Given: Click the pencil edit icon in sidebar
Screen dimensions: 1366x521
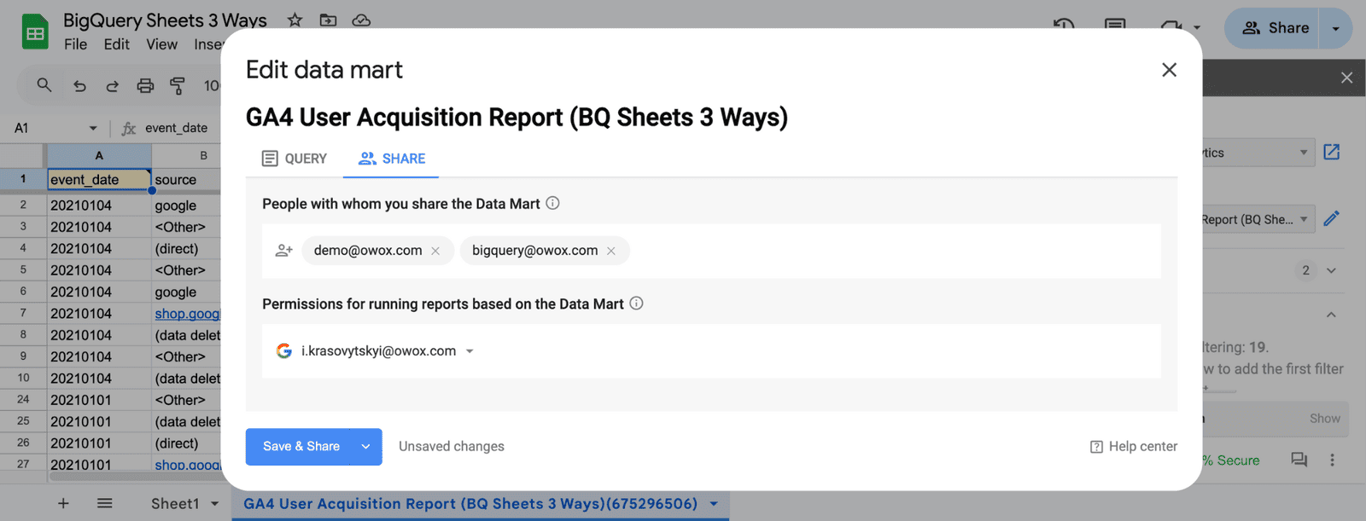Looking at the screenshot, I should [x=1331, y=218].
